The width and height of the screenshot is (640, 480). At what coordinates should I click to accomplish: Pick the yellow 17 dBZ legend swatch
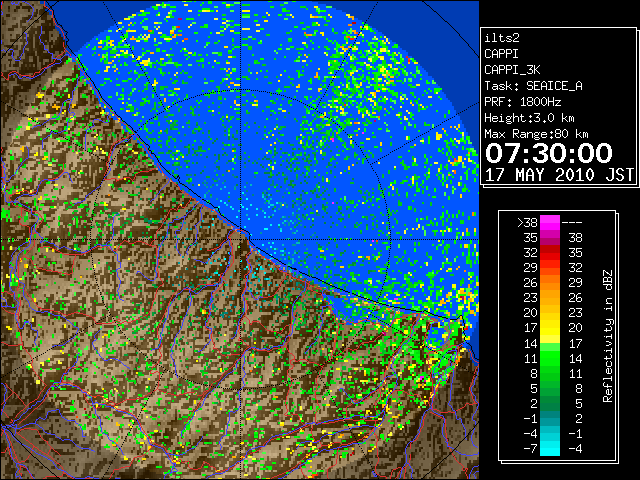pyautogui.click(x=550, y=328)
